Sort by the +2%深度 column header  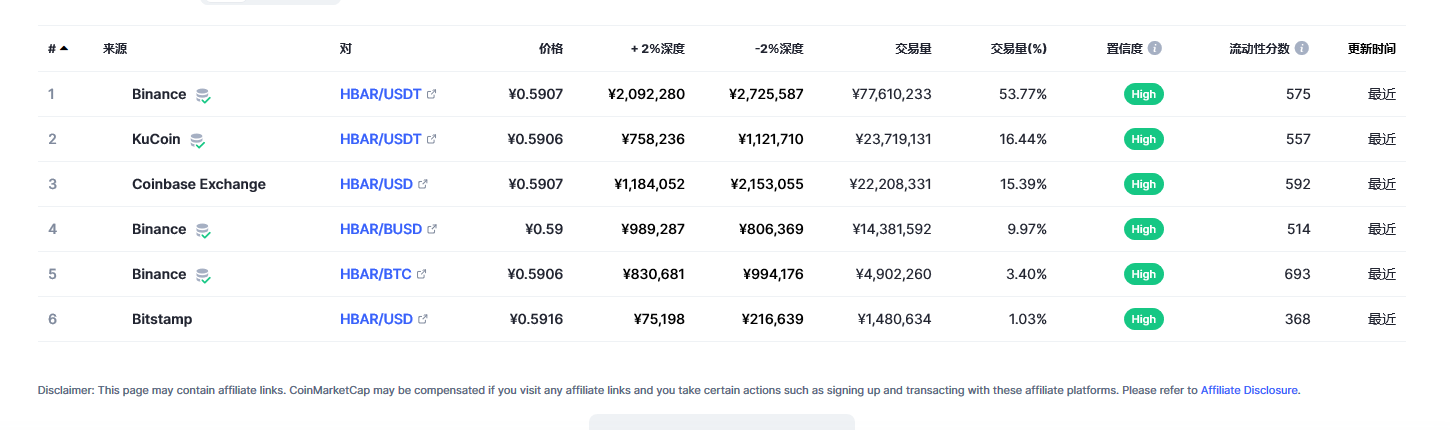(x=657, y=48)
